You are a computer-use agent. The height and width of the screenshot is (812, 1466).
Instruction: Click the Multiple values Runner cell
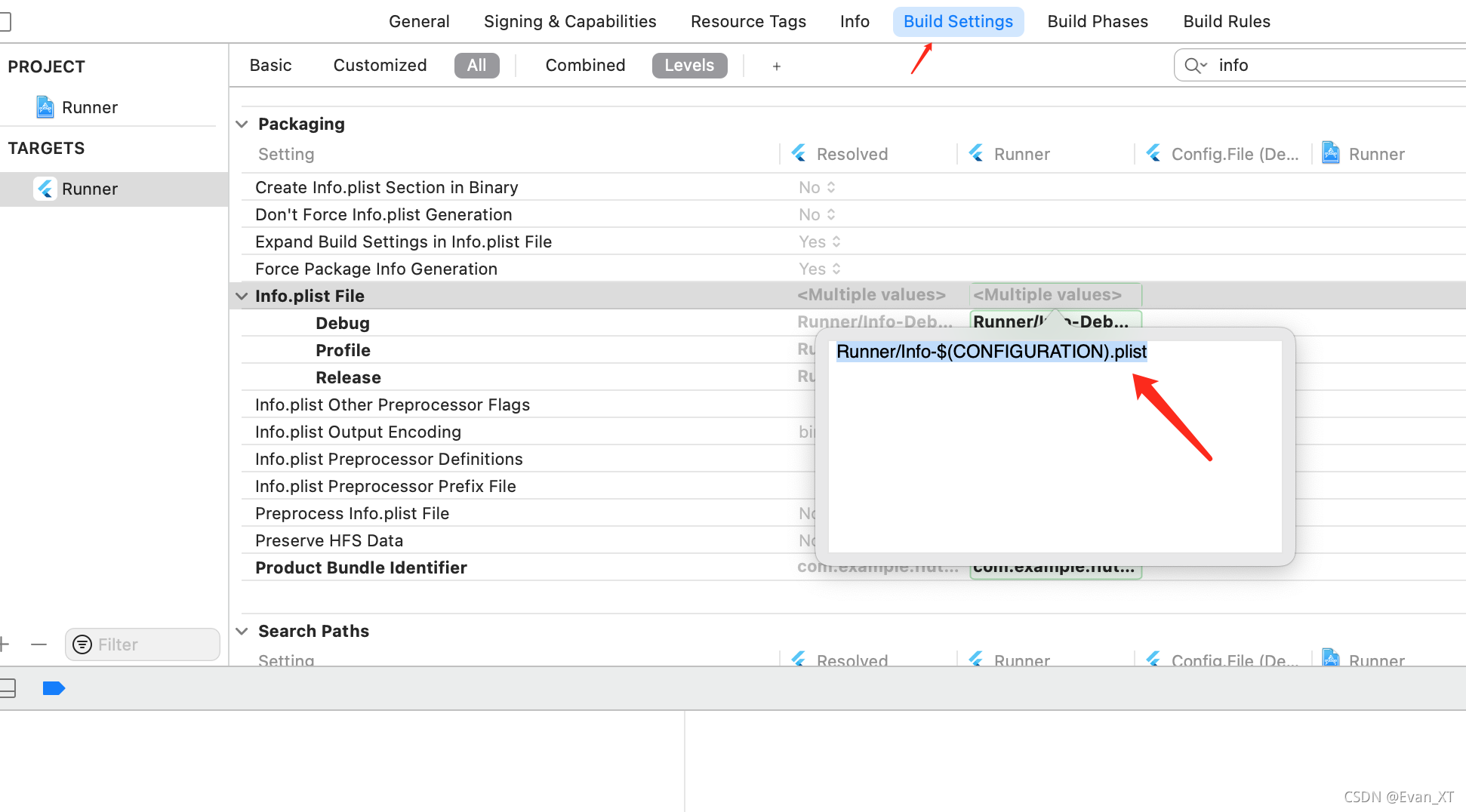coord(1055,294)
